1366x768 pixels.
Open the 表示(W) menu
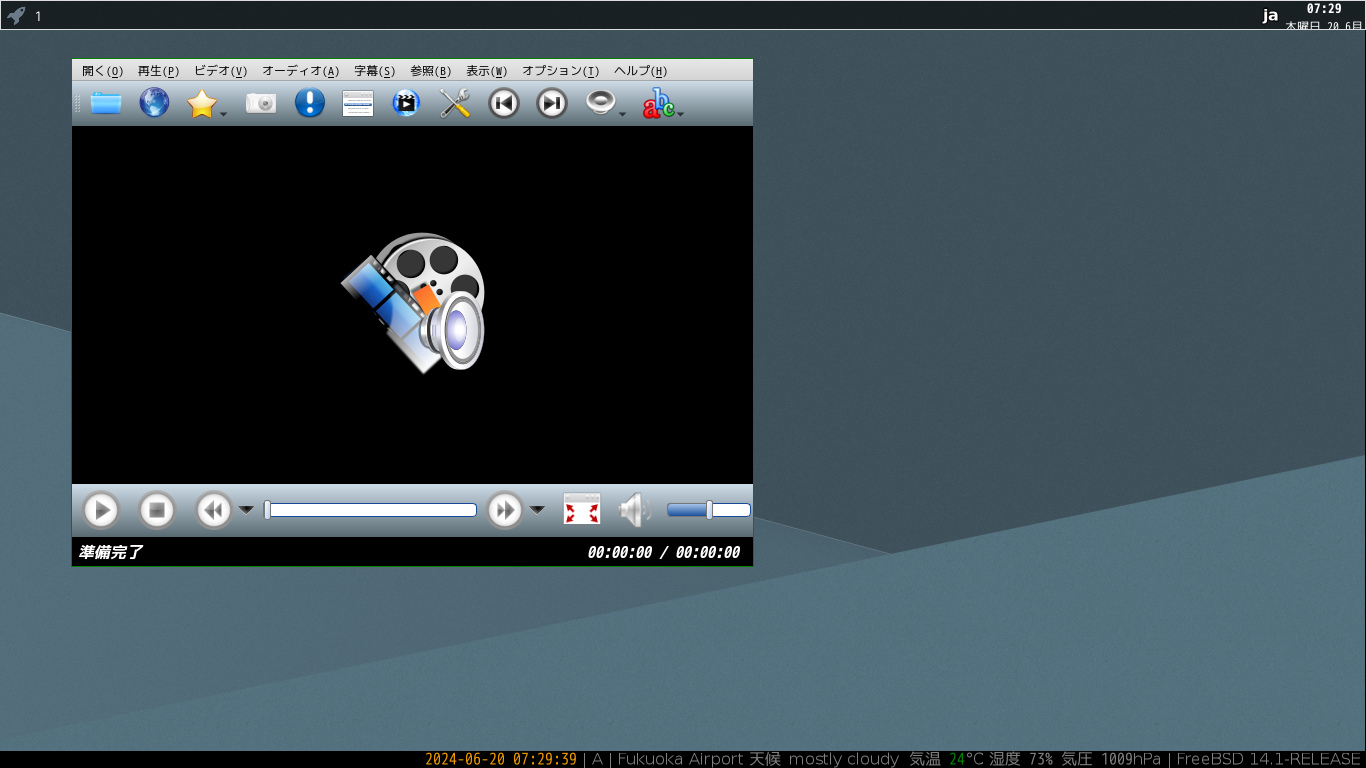(486, 71)
